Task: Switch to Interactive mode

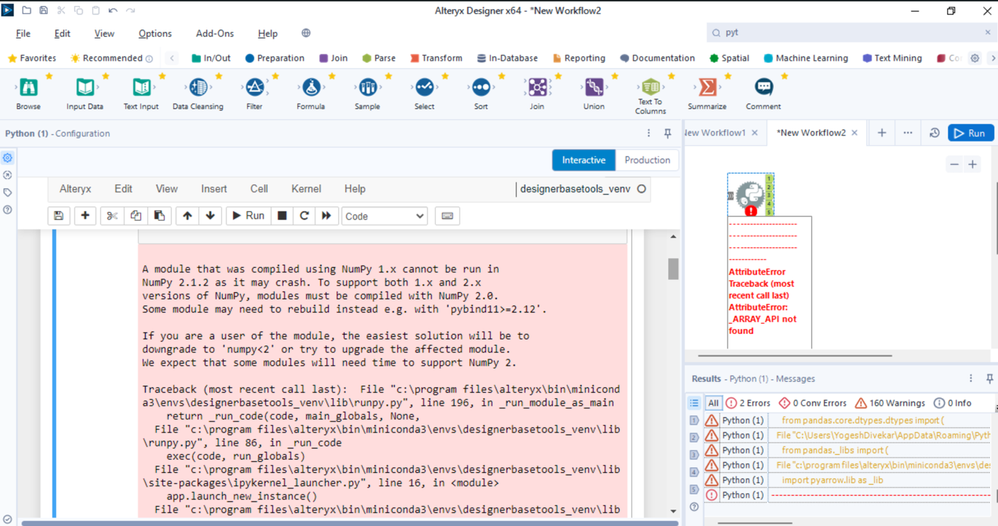Action: coord(584,160)
